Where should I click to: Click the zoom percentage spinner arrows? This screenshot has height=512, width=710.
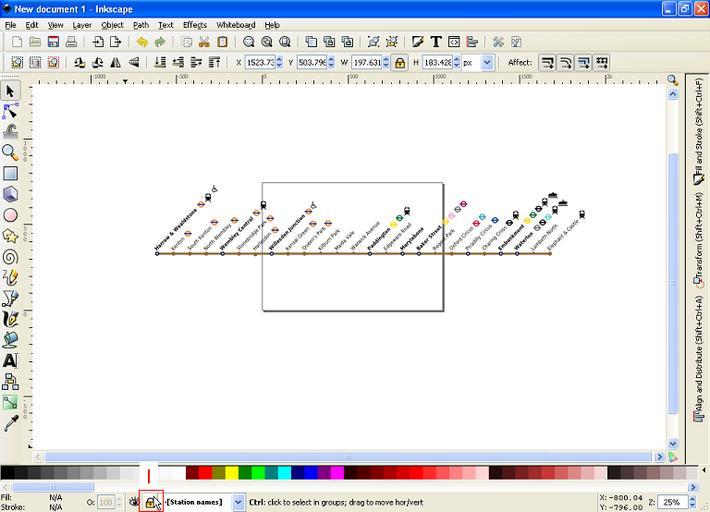[692, 502]
